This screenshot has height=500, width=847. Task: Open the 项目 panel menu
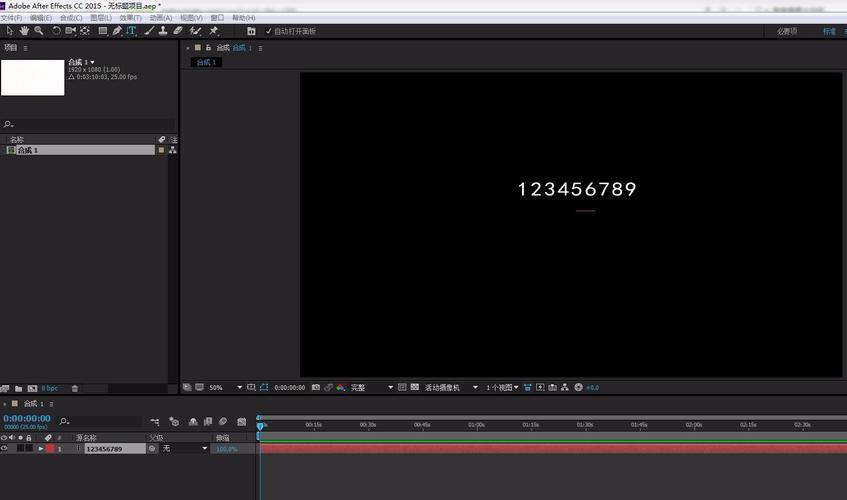(x=25, y=48)
